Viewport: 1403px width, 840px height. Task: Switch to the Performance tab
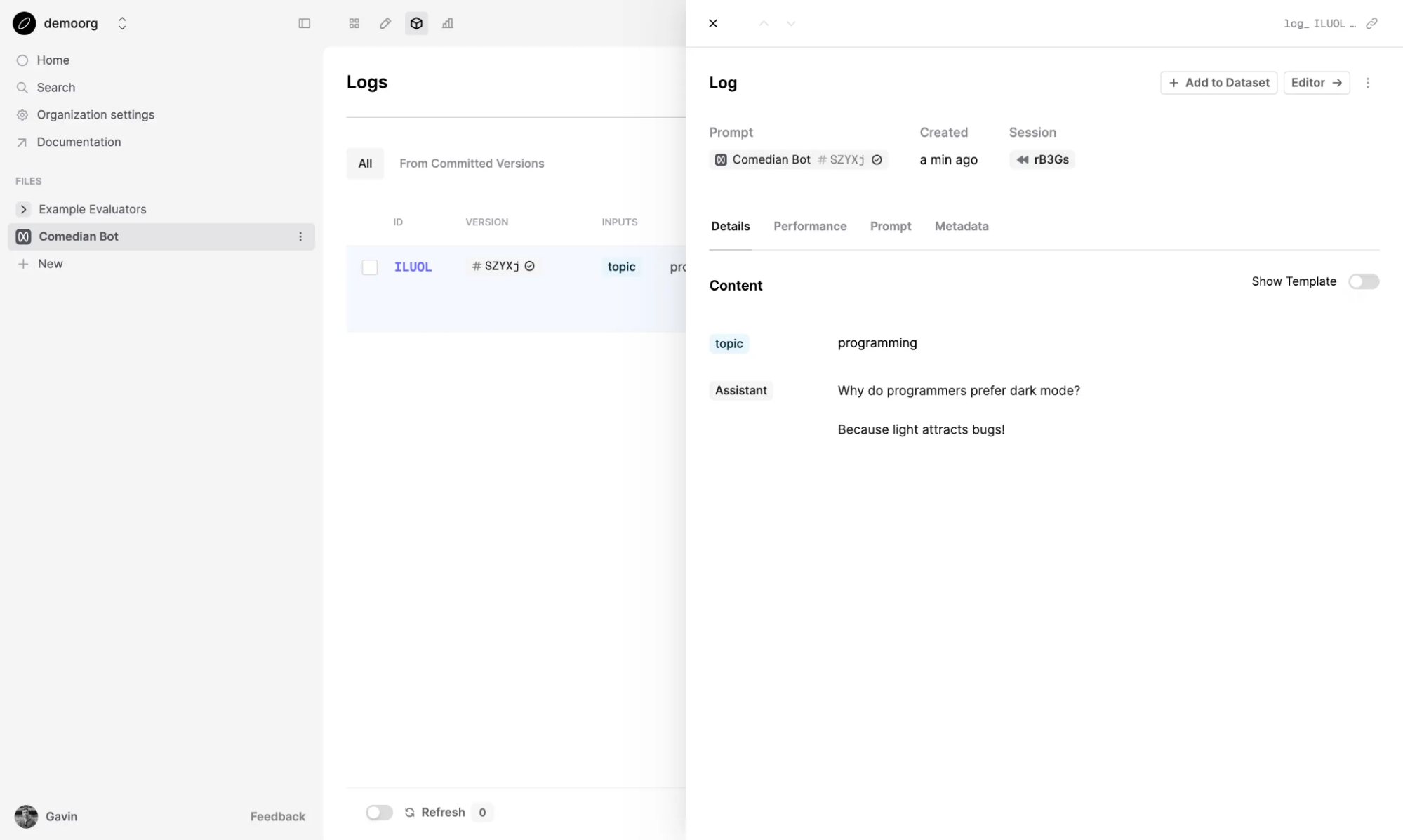click(810, 226)
